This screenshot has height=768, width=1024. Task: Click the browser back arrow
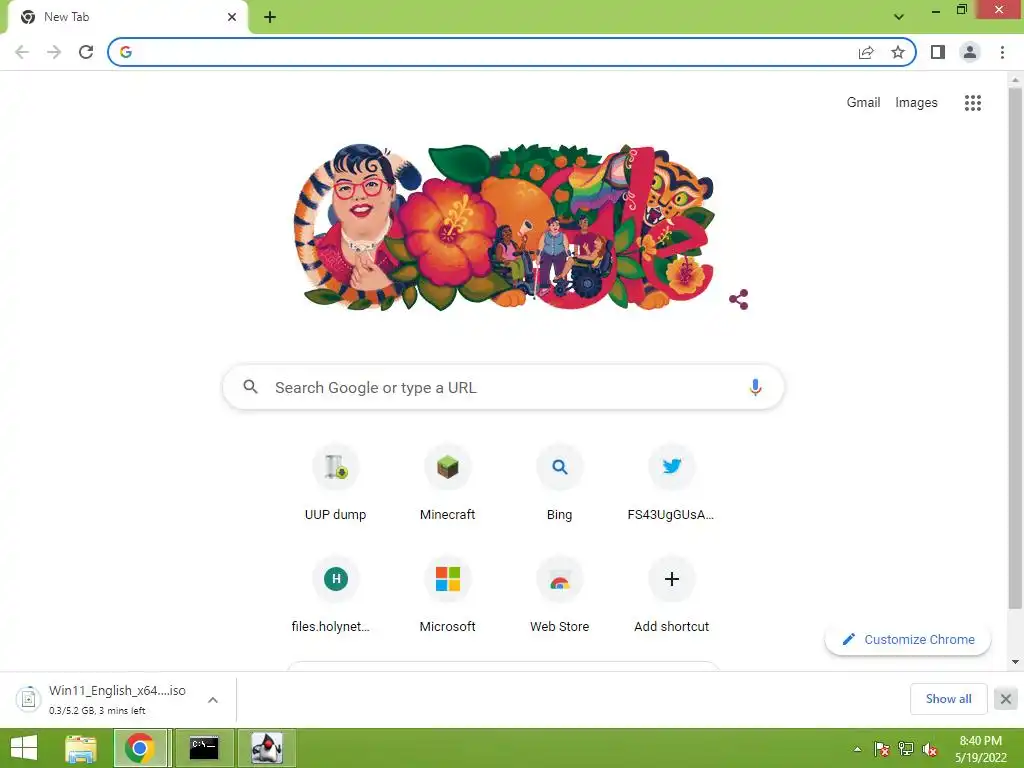(x=22, y=52)
